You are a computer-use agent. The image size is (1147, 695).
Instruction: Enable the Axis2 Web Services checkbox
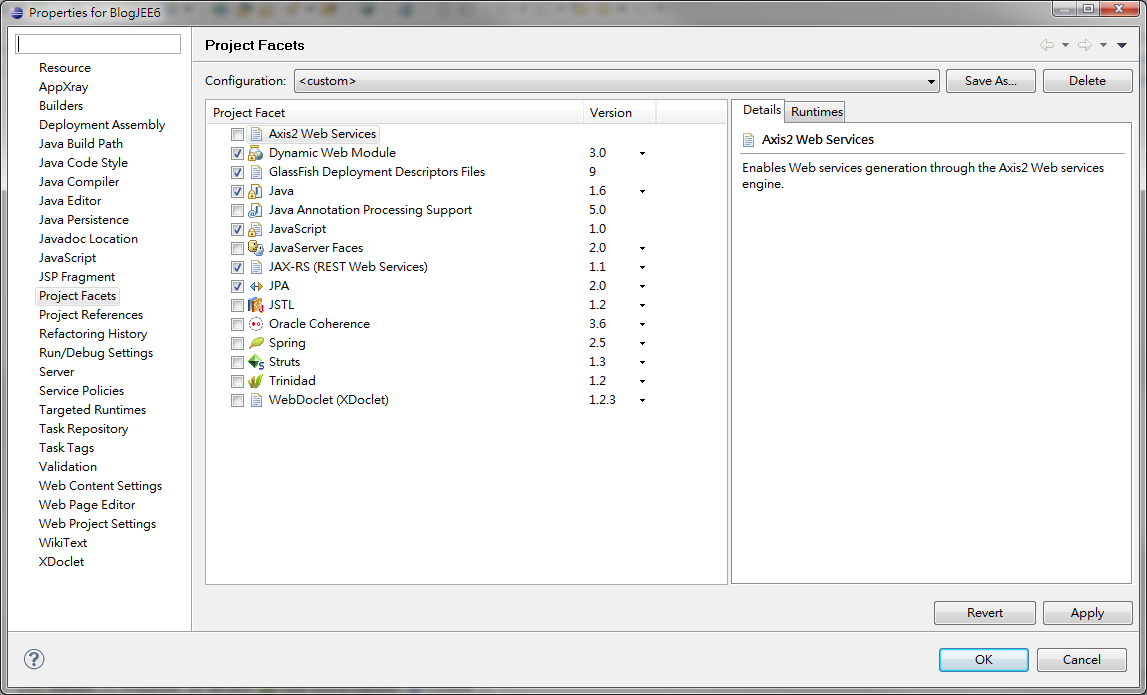pyautogui.click(x=237, y=135)
